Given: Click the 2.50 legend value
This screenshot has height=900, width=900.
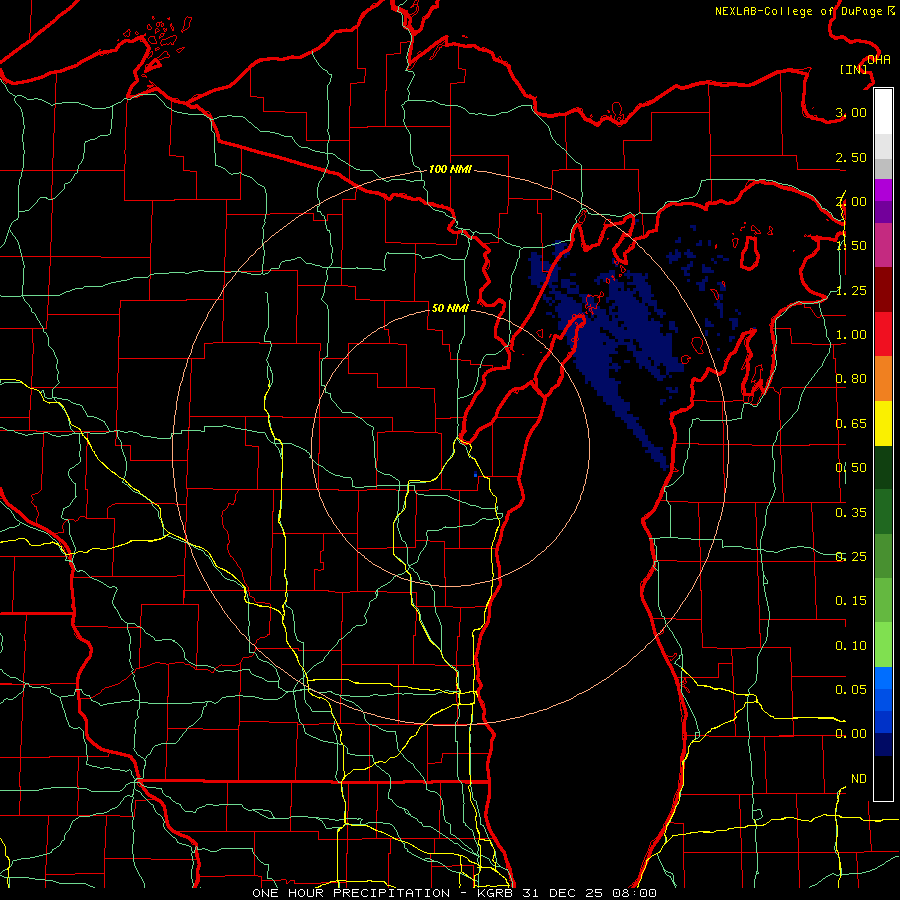Looking at the screenshot, I should [851, 157].
